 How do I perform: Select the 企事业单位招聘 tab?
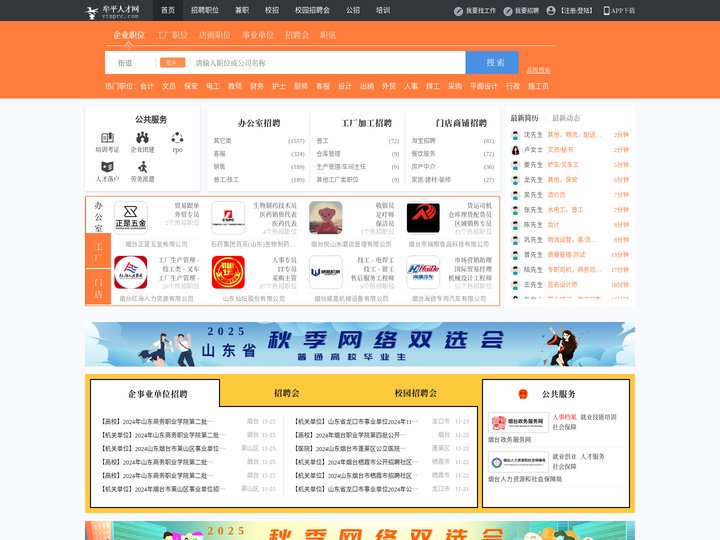158,394
